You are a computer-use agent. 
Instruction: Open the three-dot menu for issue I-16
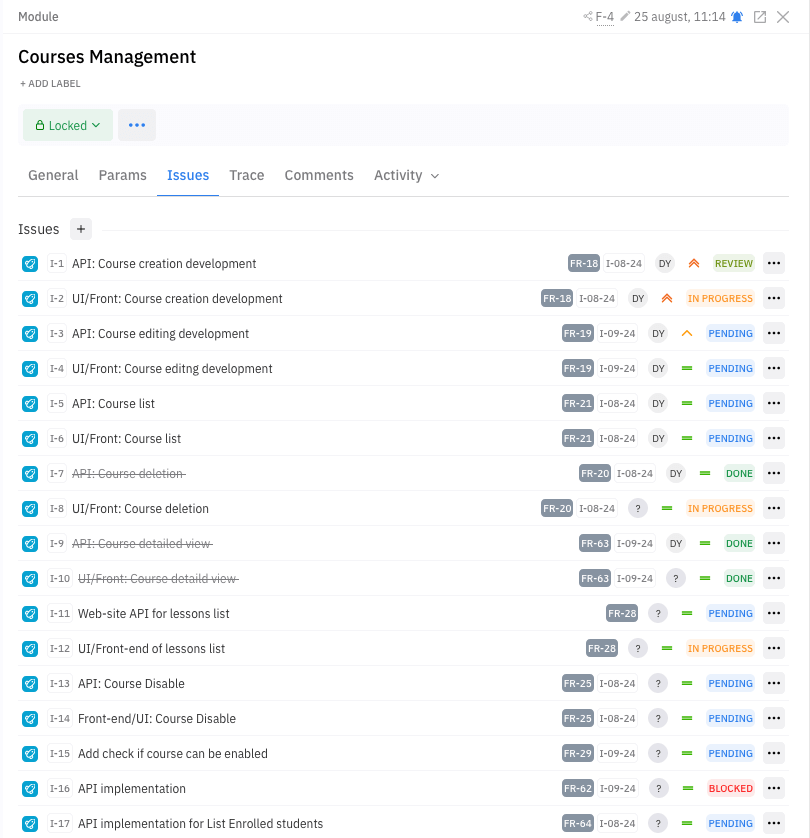(x=773, y=788)
